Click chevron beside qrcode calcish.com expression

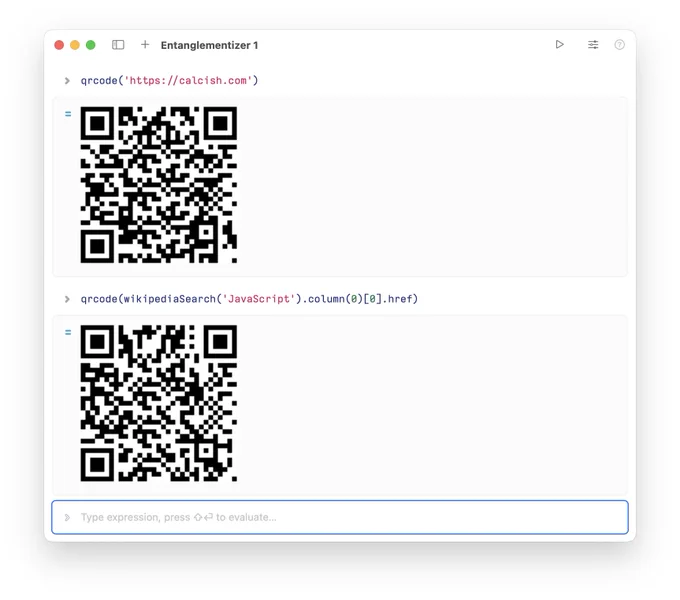pyautogui.click(x=67, y=81)
